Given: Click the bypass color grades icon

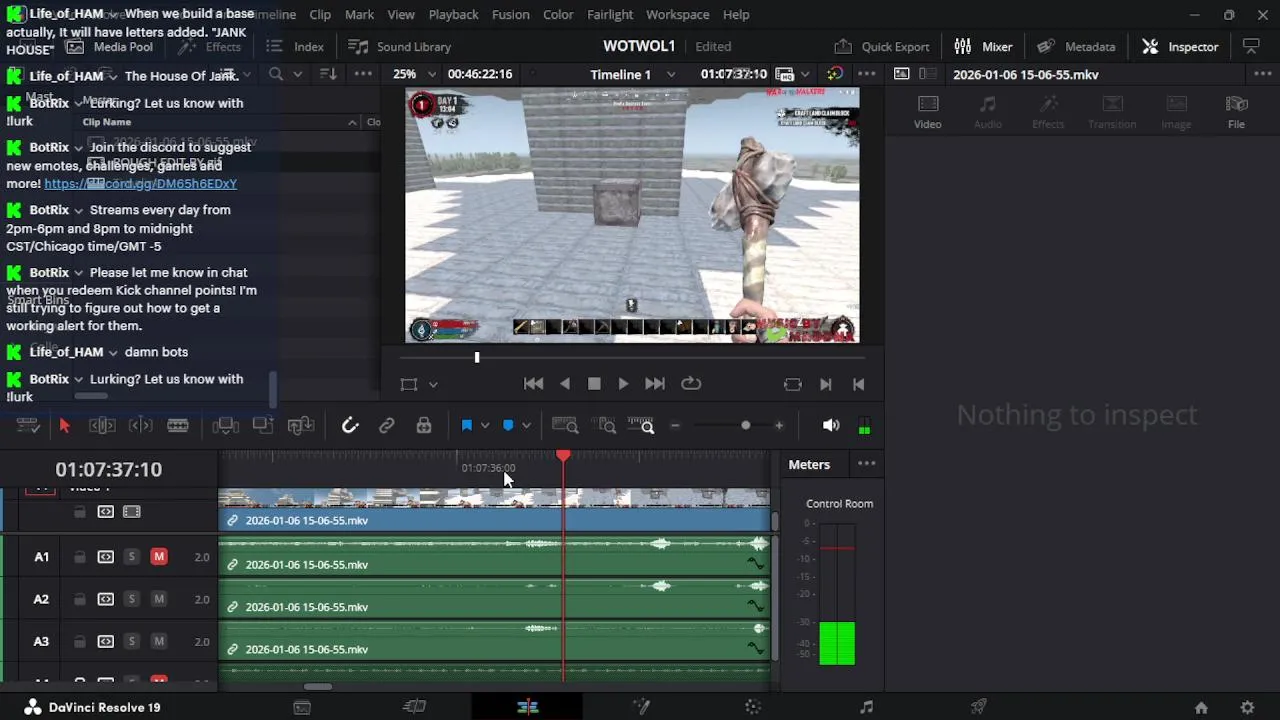Looking at the screenshot, I should click(x=835, y=74).
